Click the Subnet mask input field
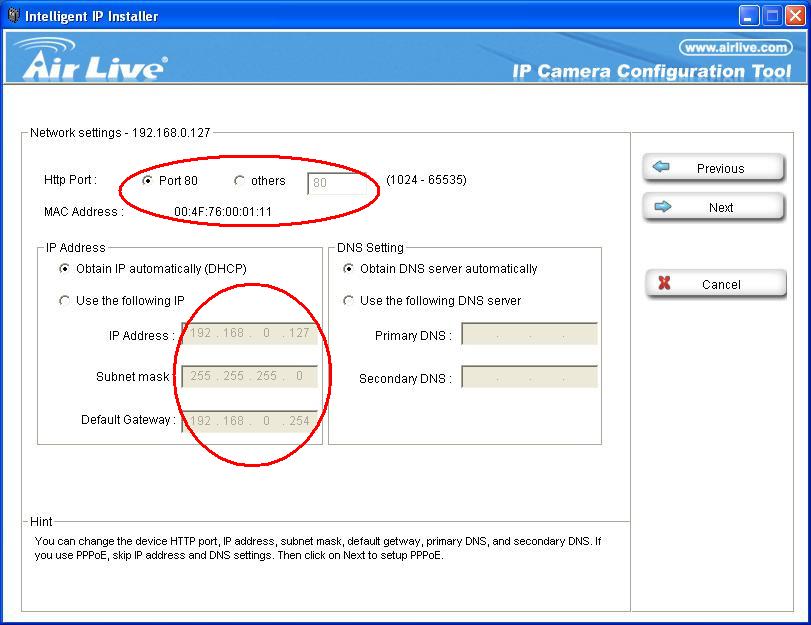The image size is (811, 625). click(249, 377)
